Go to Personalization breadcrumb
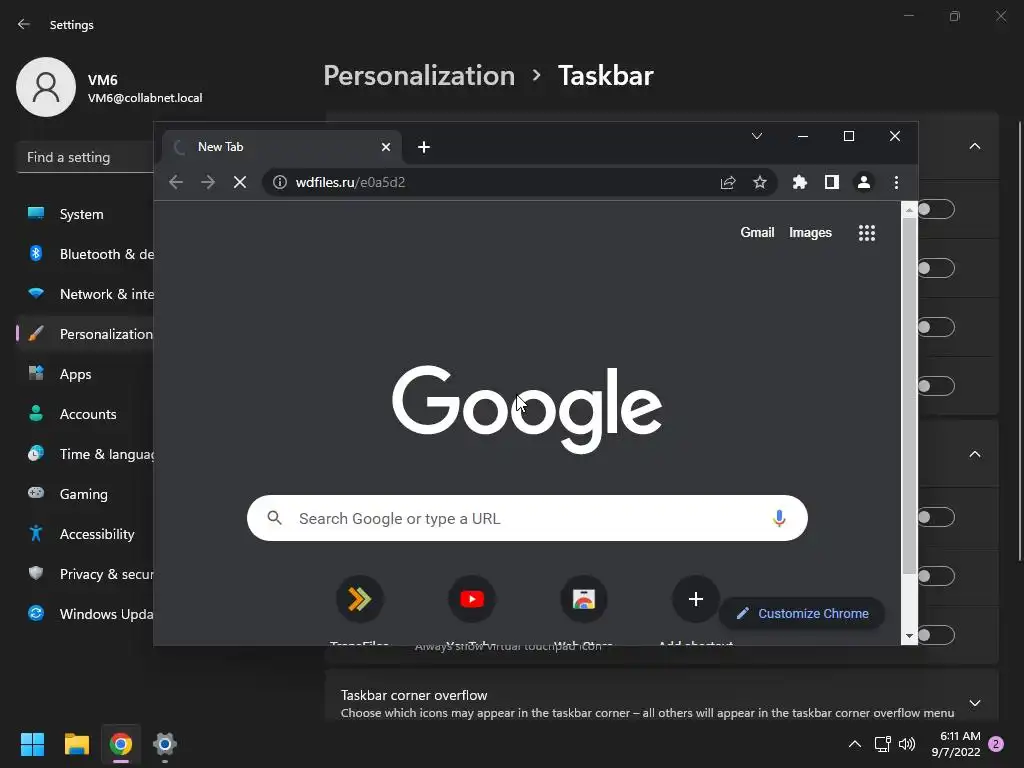The width and height of the screenshot is (1024, 768). pyautogui.click(x=419, y=76)
